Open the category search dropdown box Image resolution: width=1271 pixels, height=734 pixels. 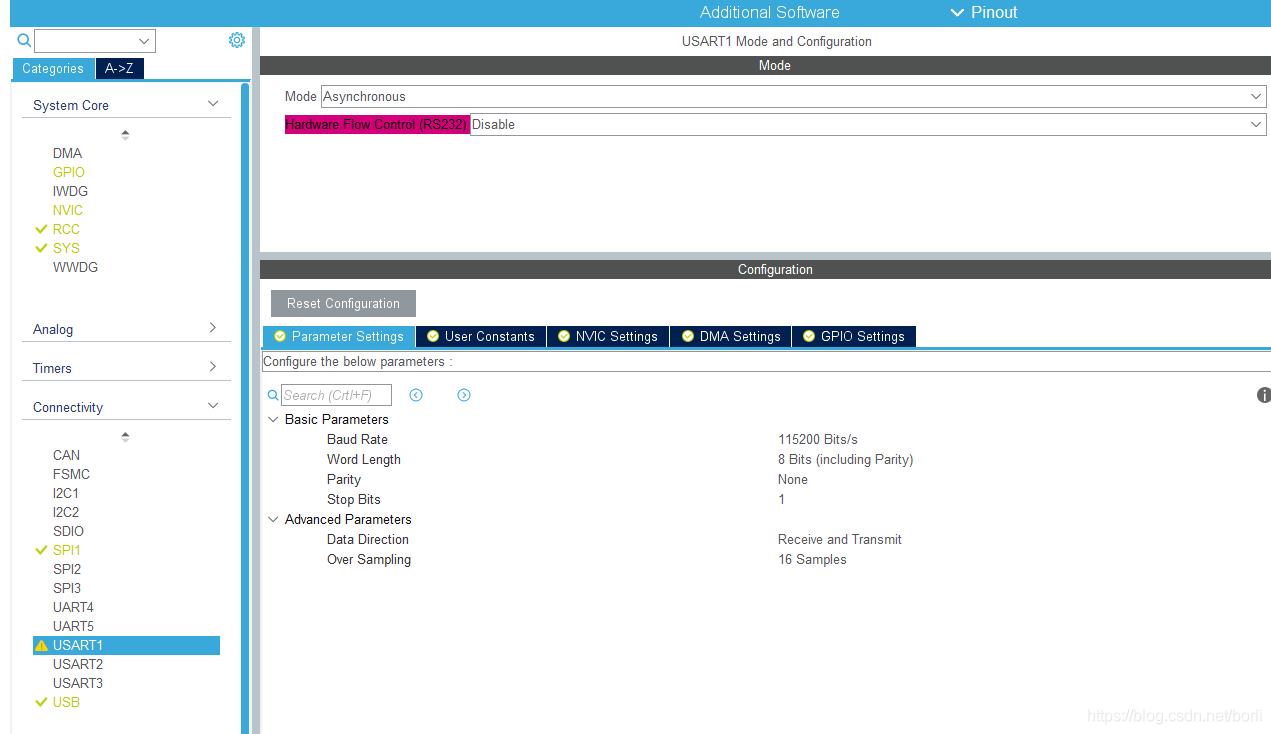click(x=95, y=41)
